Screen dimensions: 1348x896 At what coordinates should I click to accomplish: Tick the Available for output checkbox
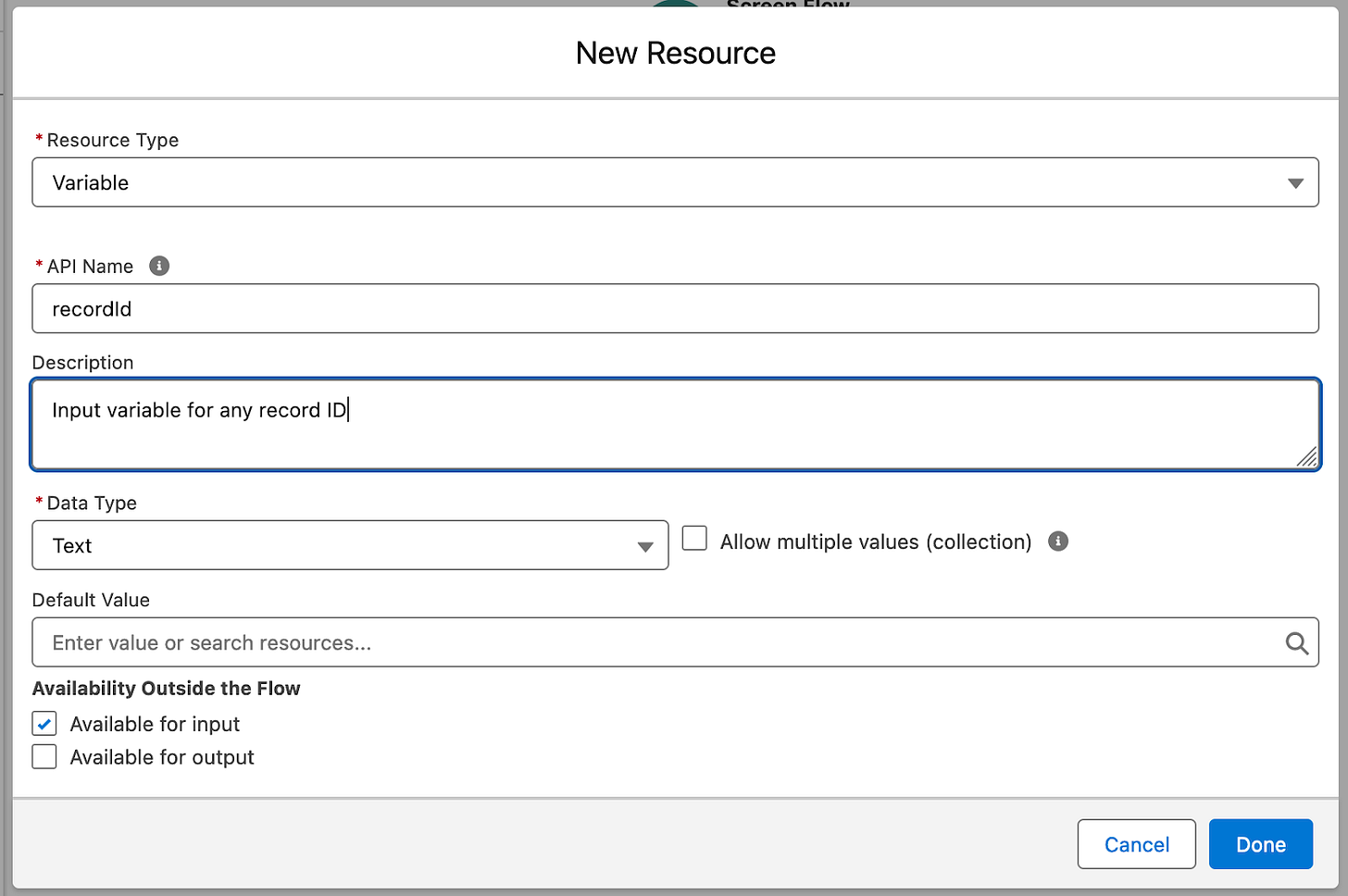(x=44, y=757)
